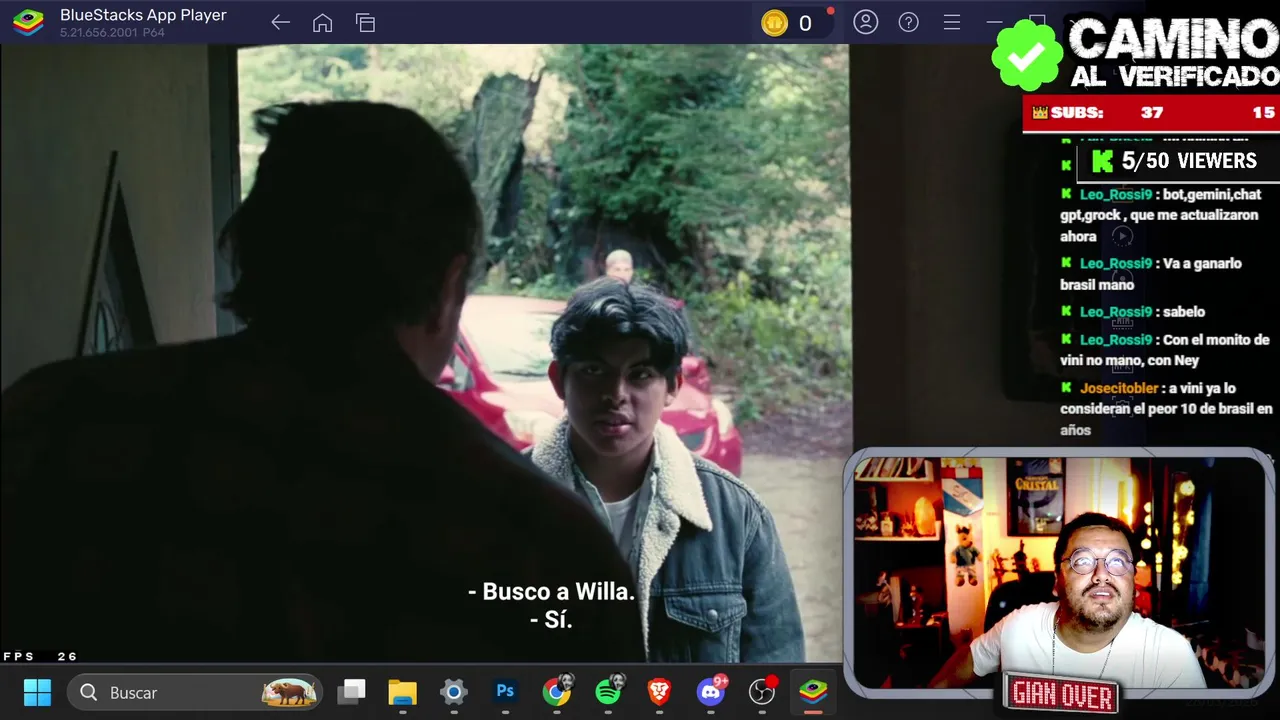Image resolution: width=1280 pixels, height=720 pixels.
Task: Click chat message 'Va a ganarlo brasil mano'
Action: pyautogui.click(x=1151, y=274)
